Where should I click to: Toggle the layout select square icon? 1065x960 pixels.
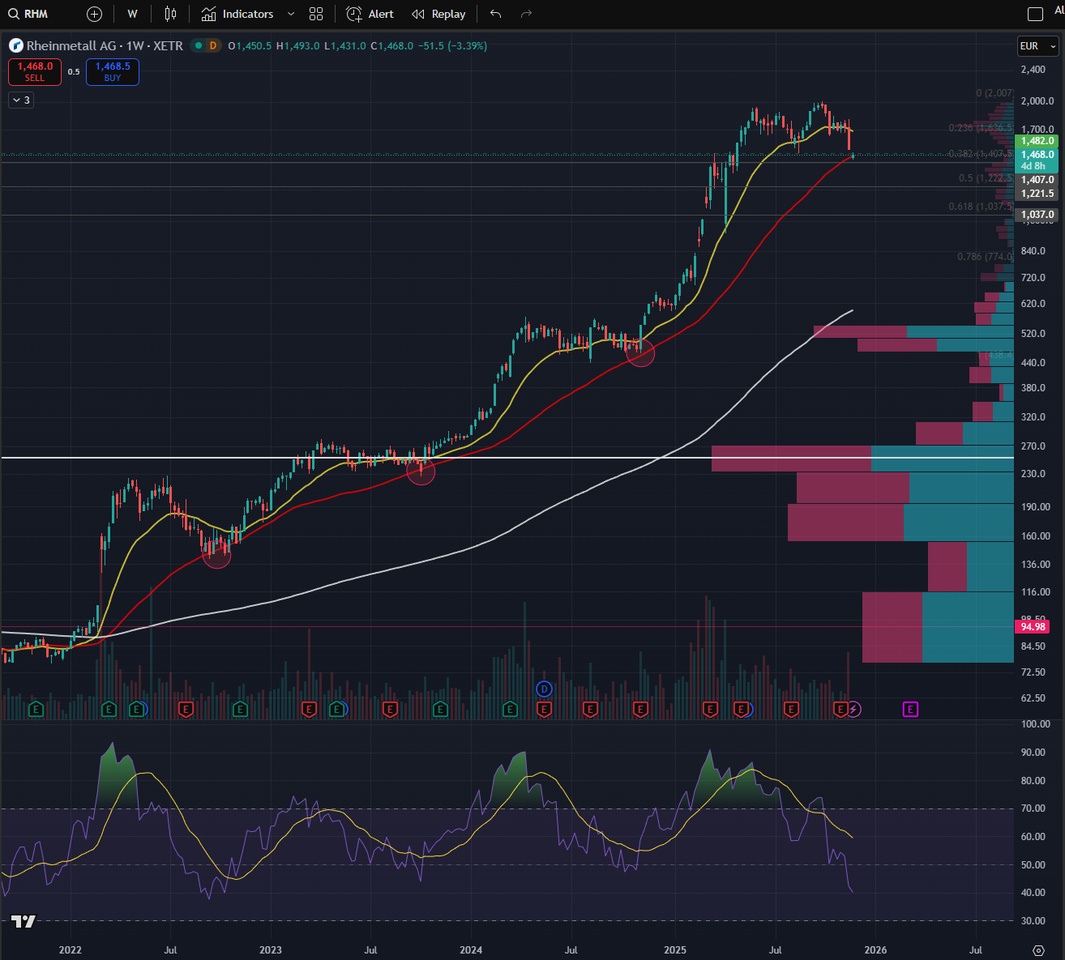pyautogui.click(x=1035, y=14)
